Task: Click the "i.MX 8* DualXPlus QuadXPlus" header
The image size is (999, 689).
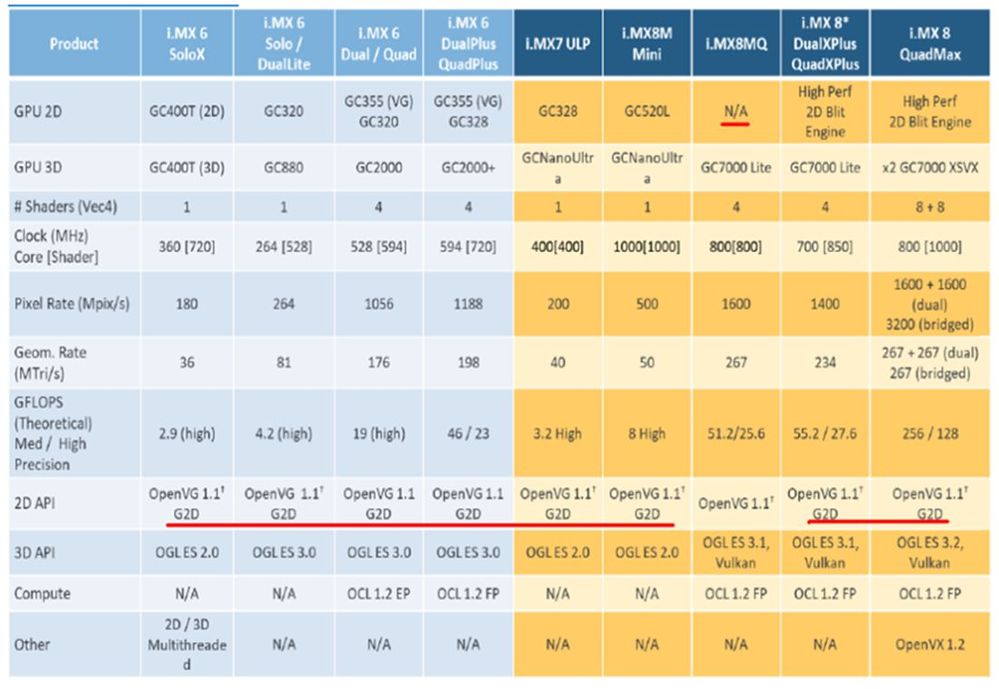Action: click(825, 43)
